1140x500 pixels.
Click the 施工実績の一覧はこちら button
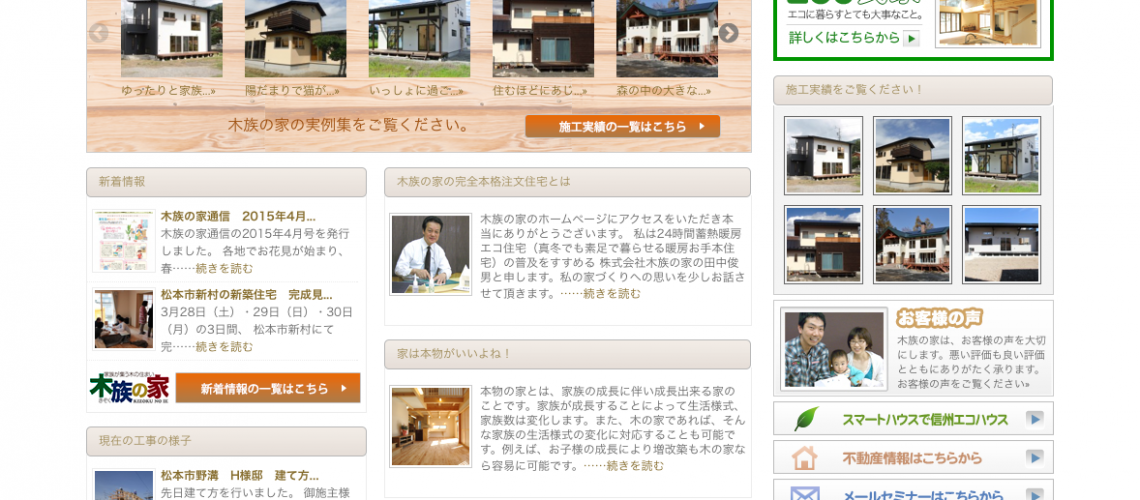point(622,126)
